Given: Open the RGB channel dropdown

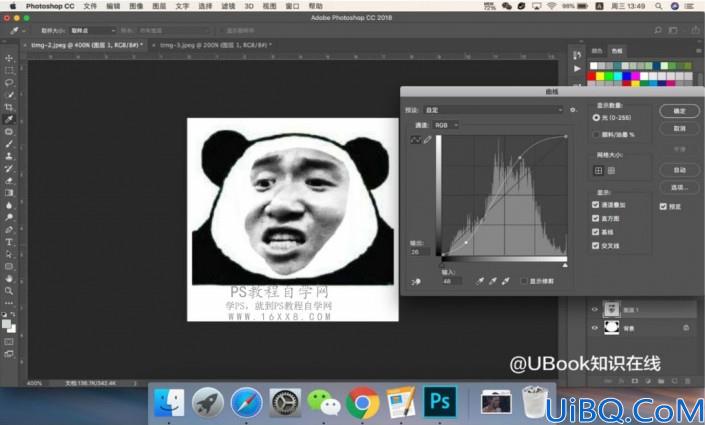Looking at the screenshot, I should click(446, 125).
